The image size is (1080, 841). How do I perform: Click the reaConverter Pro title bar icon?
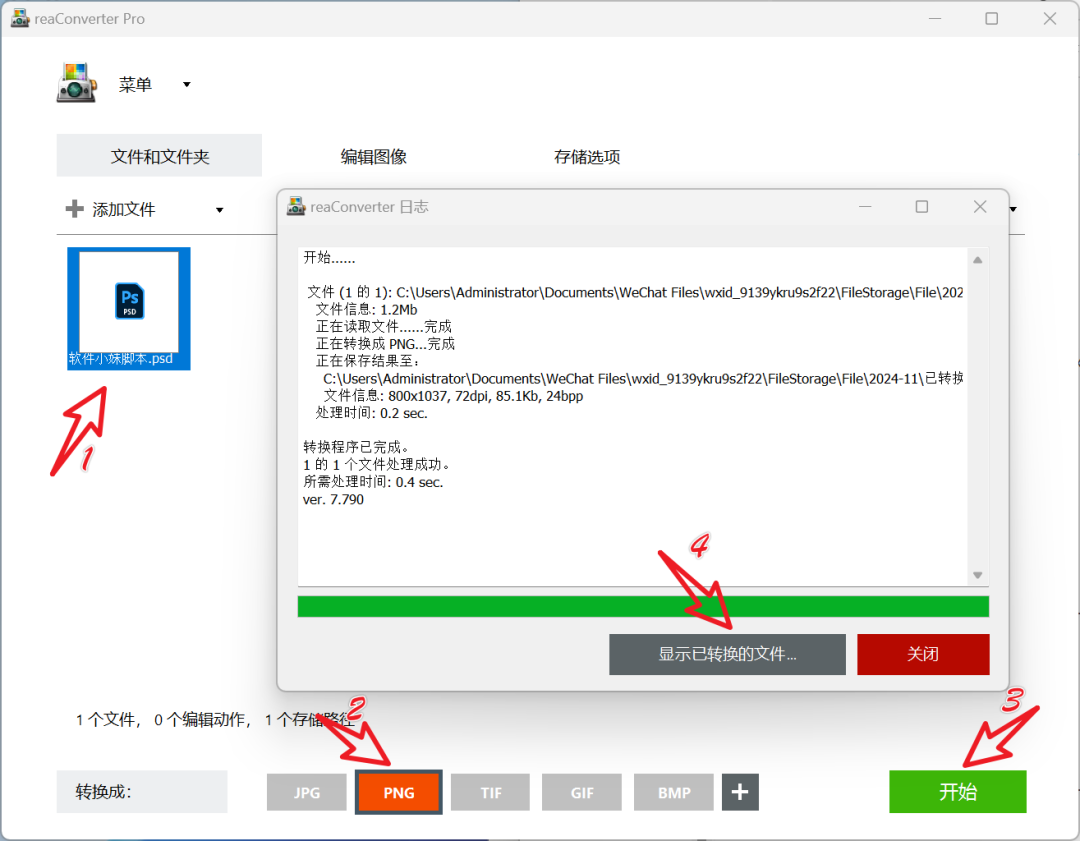pos(21,19)
